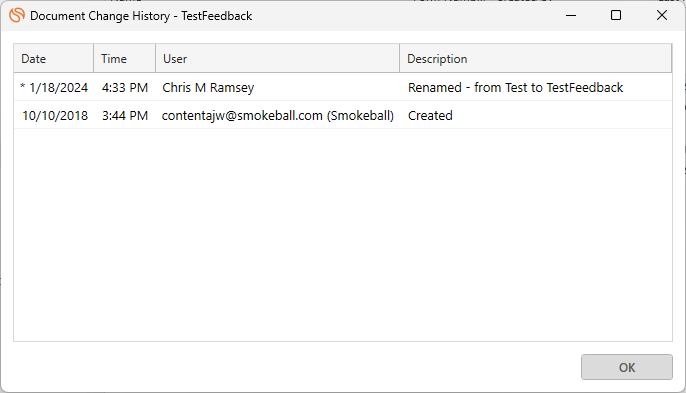Click the 3:44 PM time cell
The image size is (686, 393).
[125, 116]
